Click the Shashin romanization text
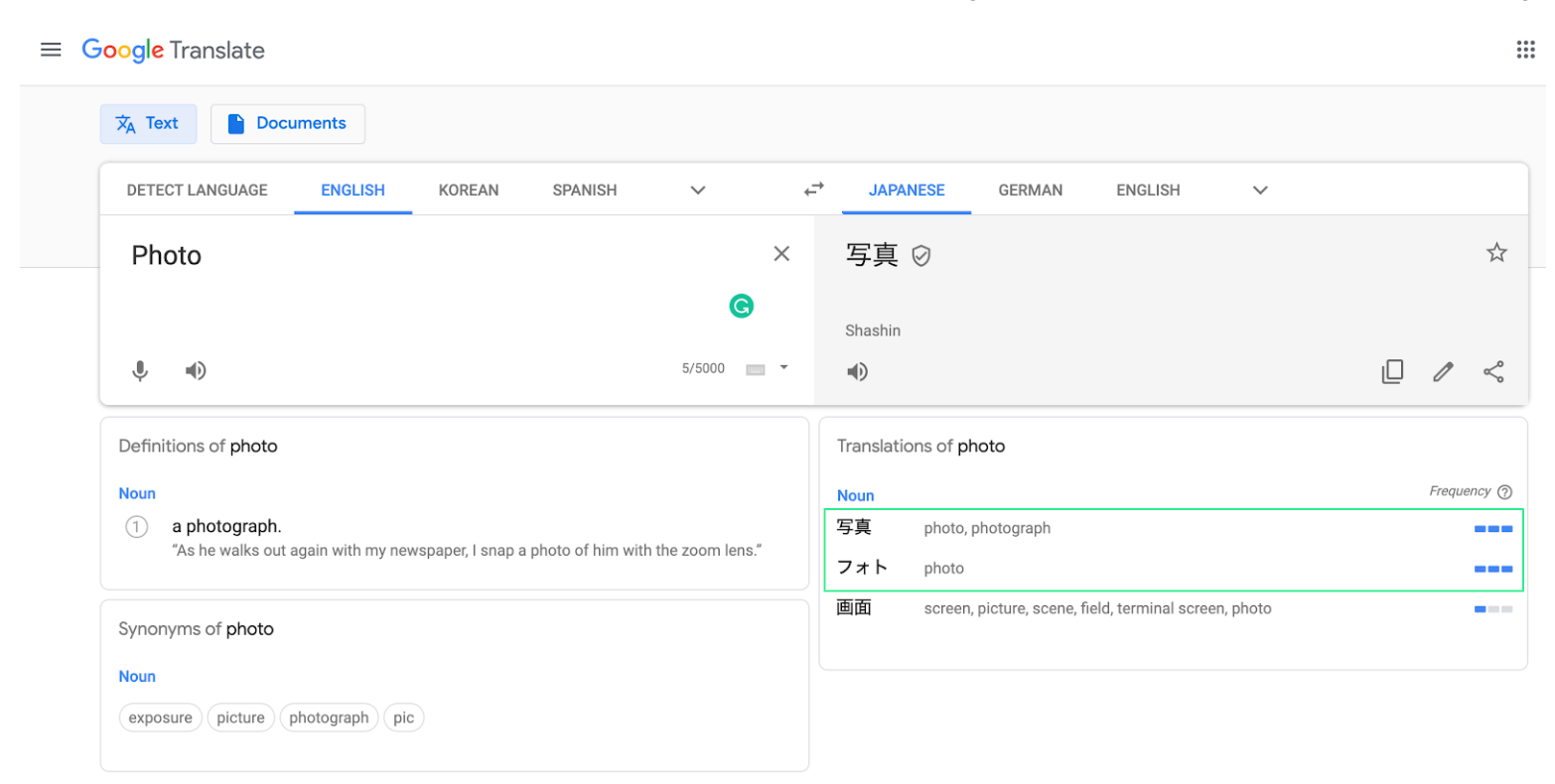The width and height of the screenshot is (1555, 784). [873, 330]
